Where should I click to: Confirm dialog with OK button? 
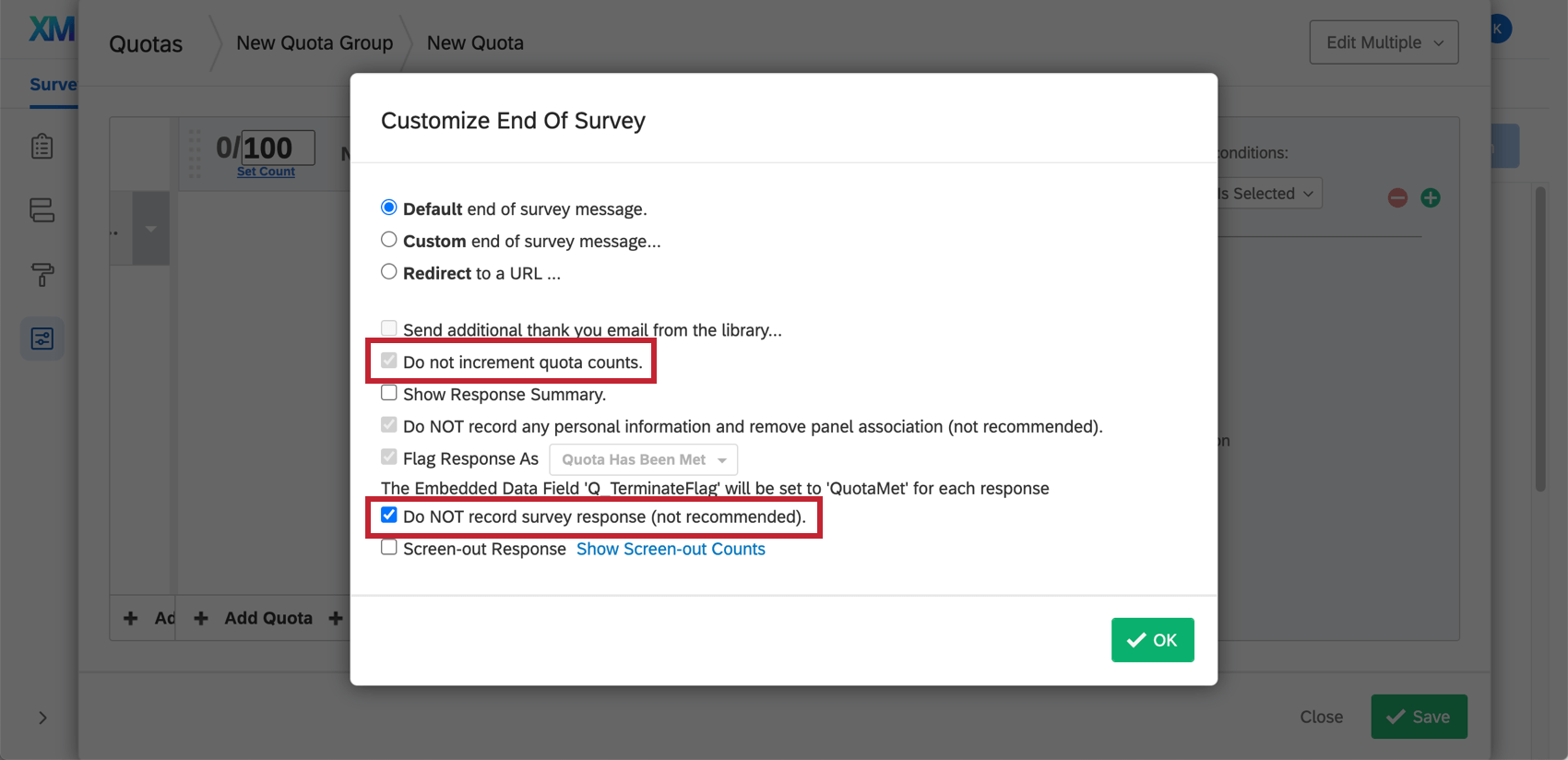coord(1152,640)
